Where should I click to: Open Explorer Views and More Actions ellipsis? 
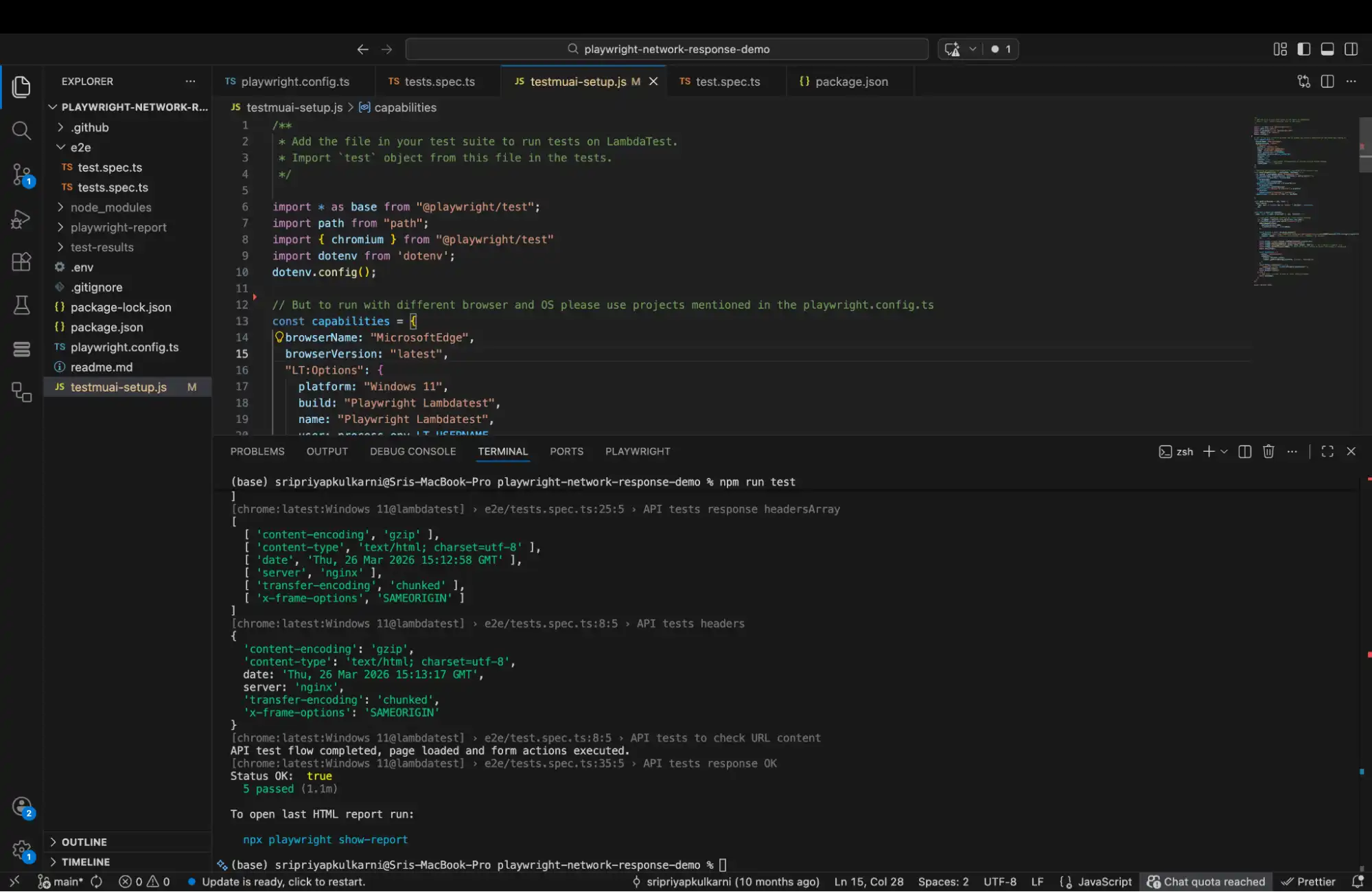click(x=190, y=82)
